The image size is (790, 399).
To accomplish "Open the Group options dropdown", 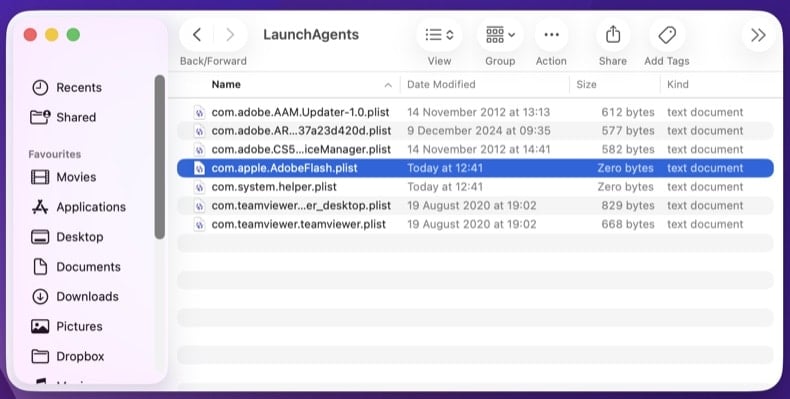I will (x=500, y=35).
